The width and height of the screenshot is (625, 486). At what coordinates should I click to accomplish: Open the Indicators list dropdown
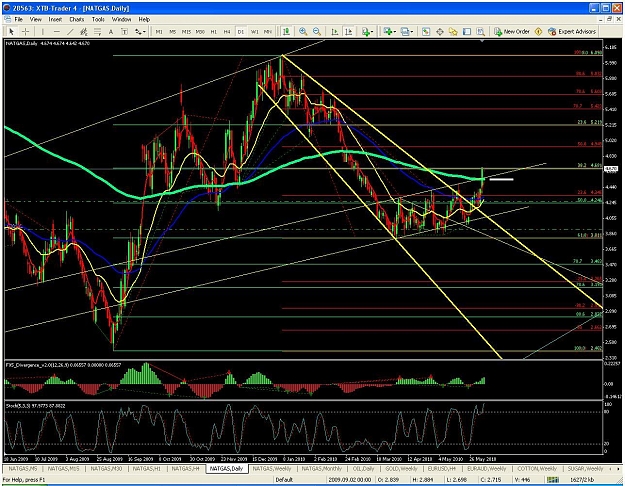coord(368,31)
